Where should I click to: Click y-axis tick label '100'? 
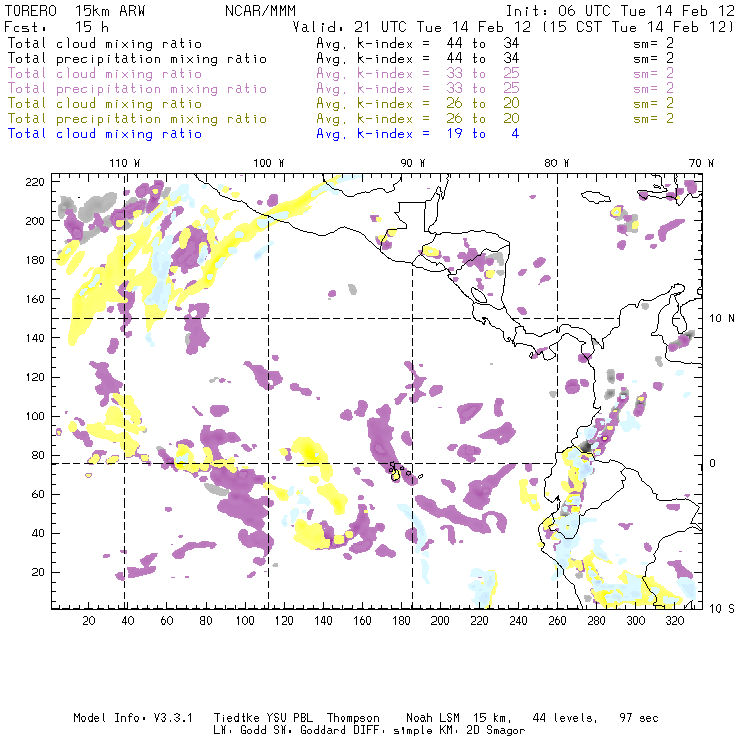pos(35,416)
